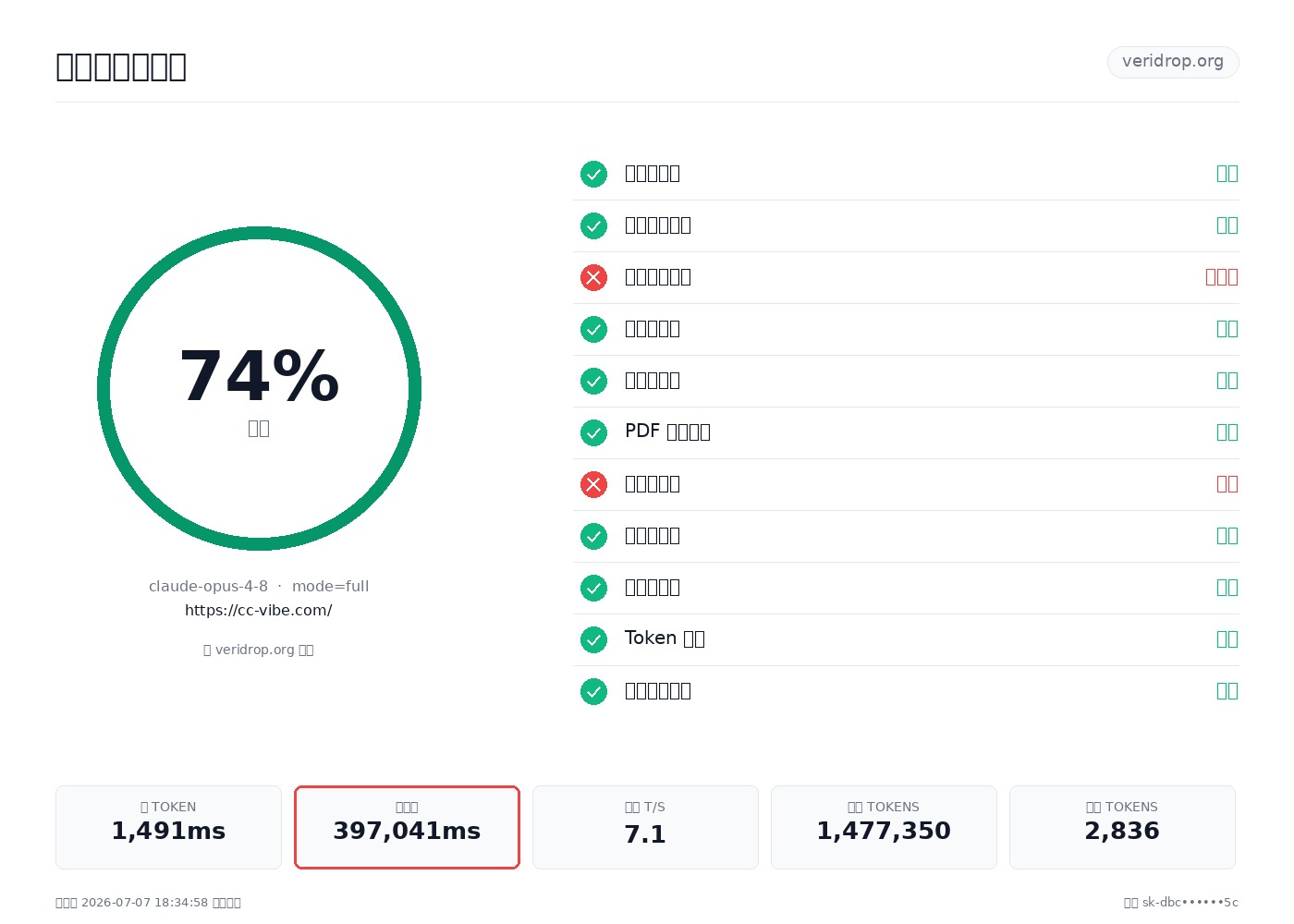Select the red-outlined 397,041ms stat card

pyautogui.click(x=407, y=827)
